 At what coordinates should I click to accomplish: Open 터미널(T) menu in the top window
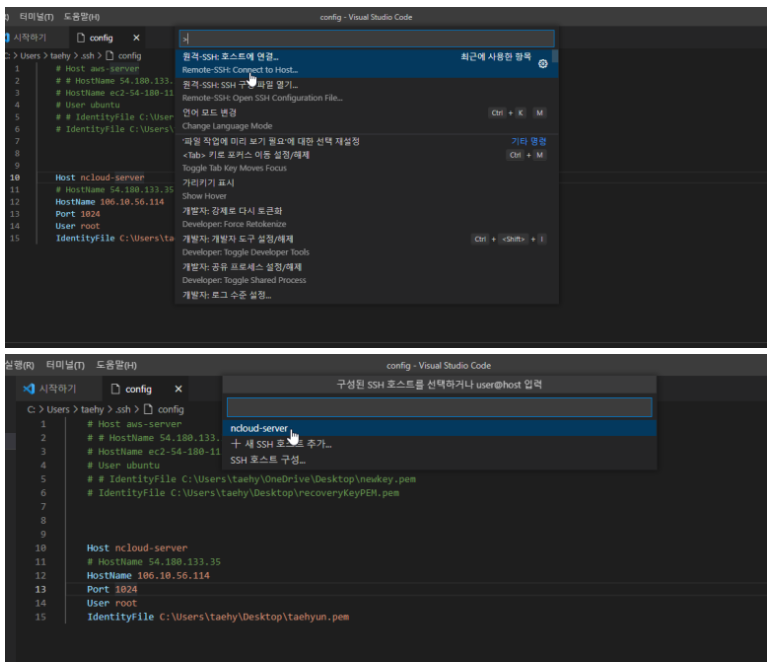pyautogui.click(x=36, y=17)
